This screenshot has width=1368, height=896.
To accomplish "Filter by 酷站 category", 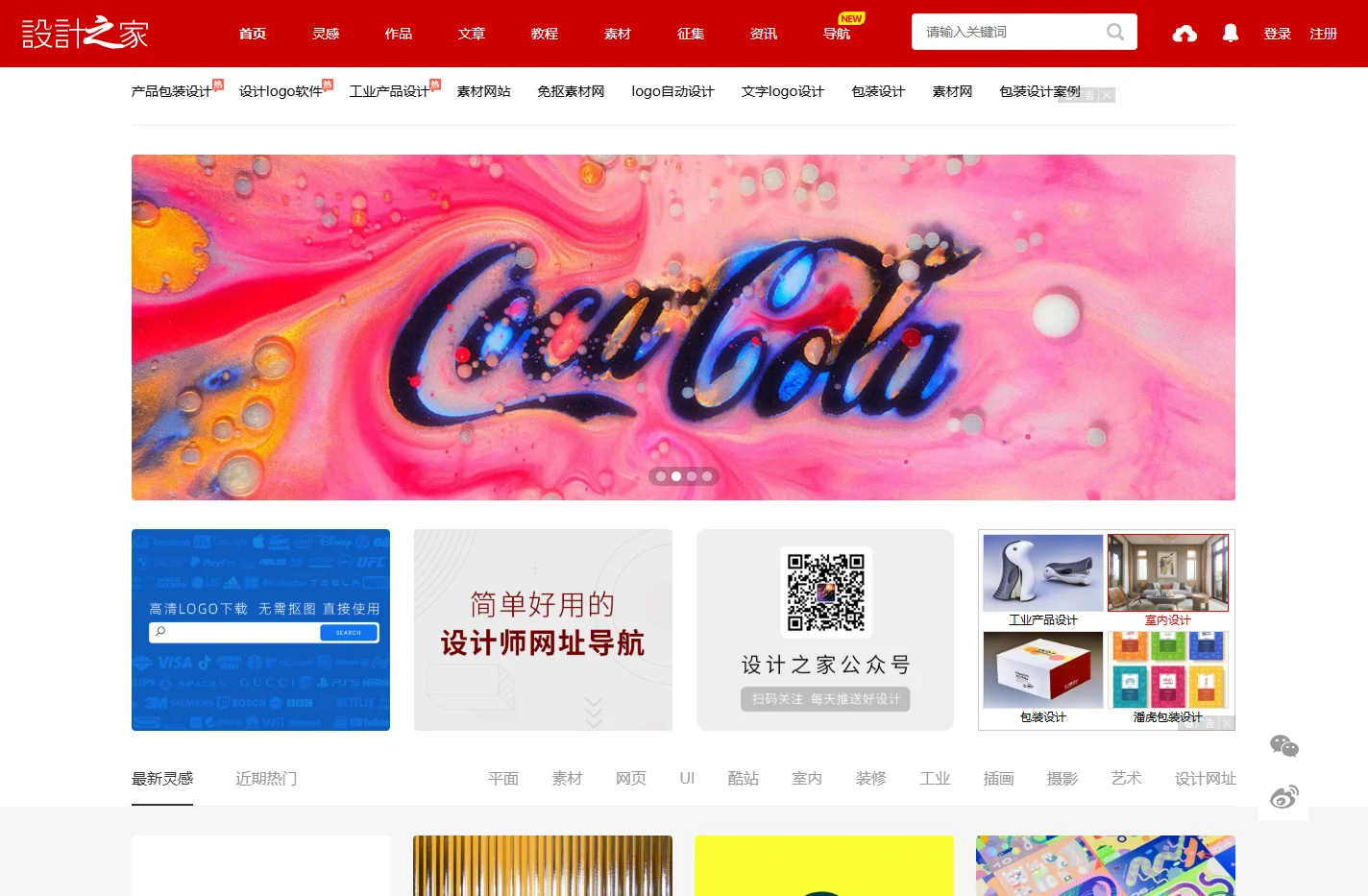I will [744, 779].
